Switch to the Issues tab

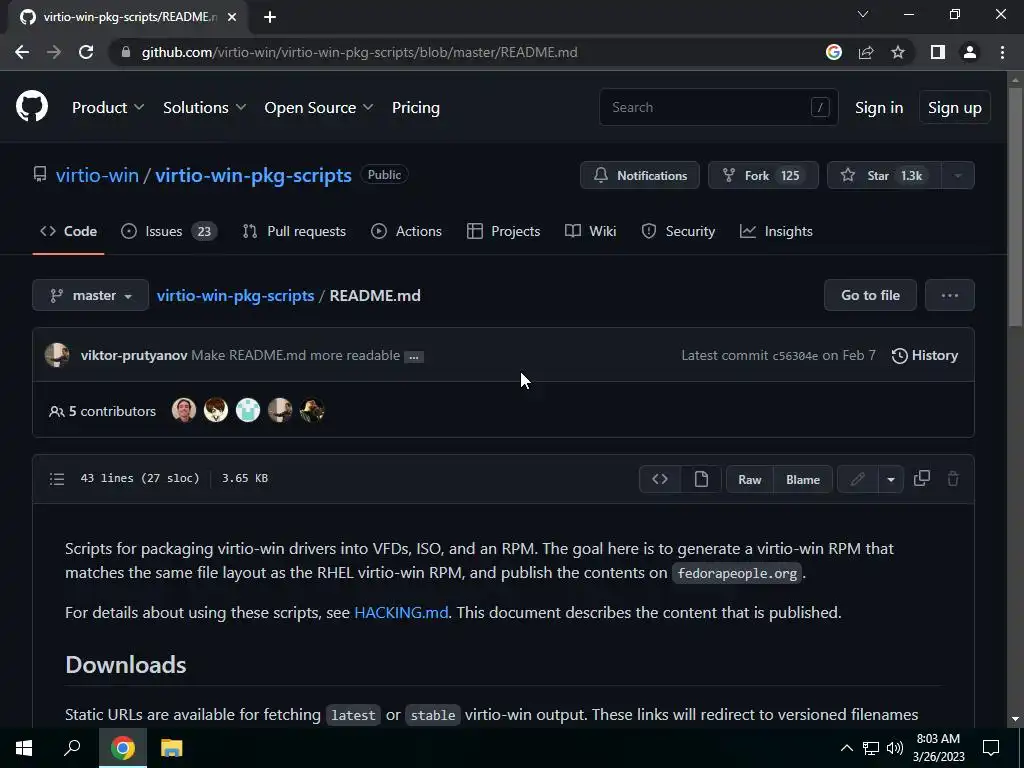(x=169, y=231)
